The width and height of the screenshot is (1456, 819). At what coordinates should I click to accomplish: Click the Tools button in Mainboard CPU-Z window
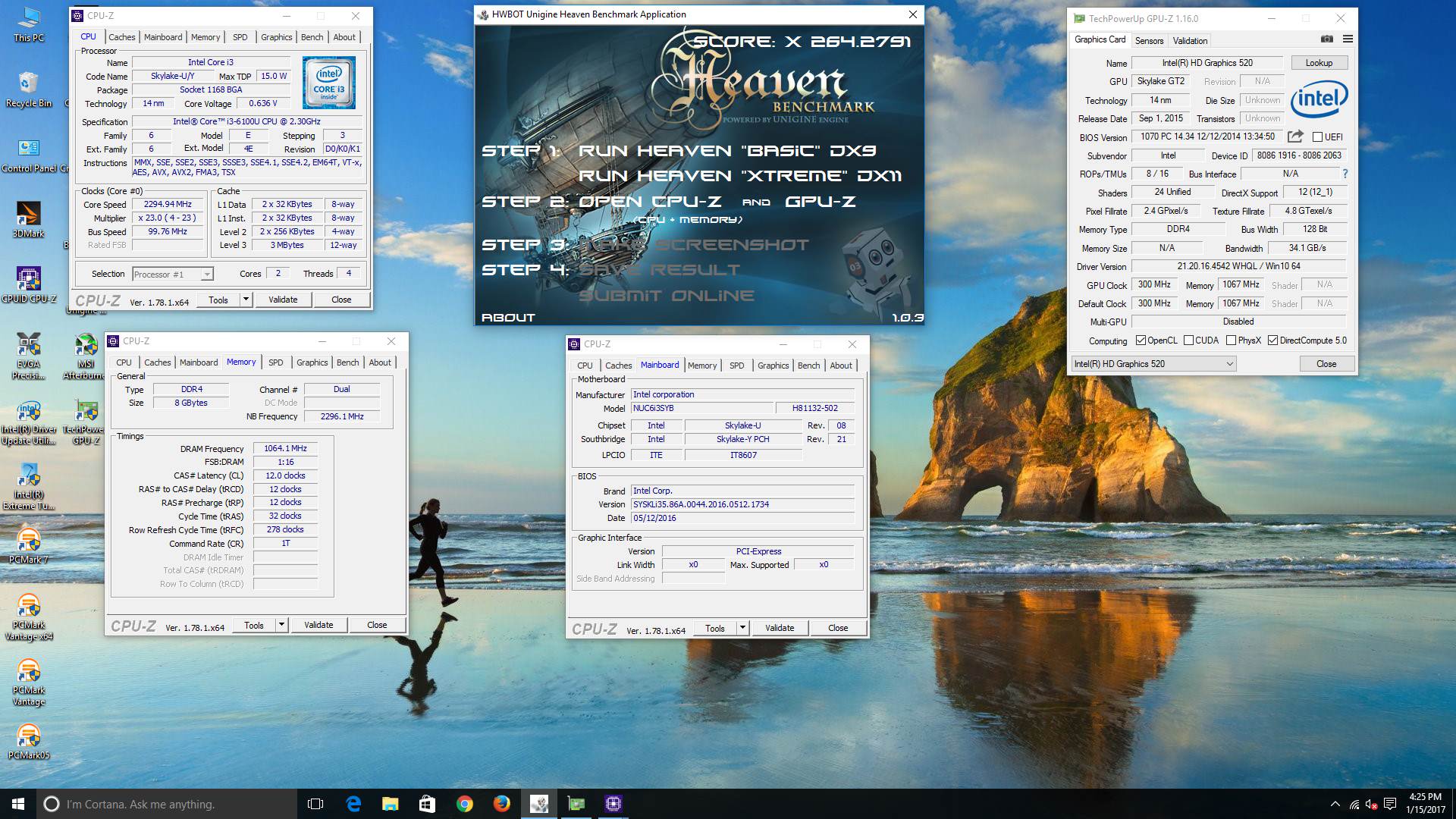(x=714, y=628)
